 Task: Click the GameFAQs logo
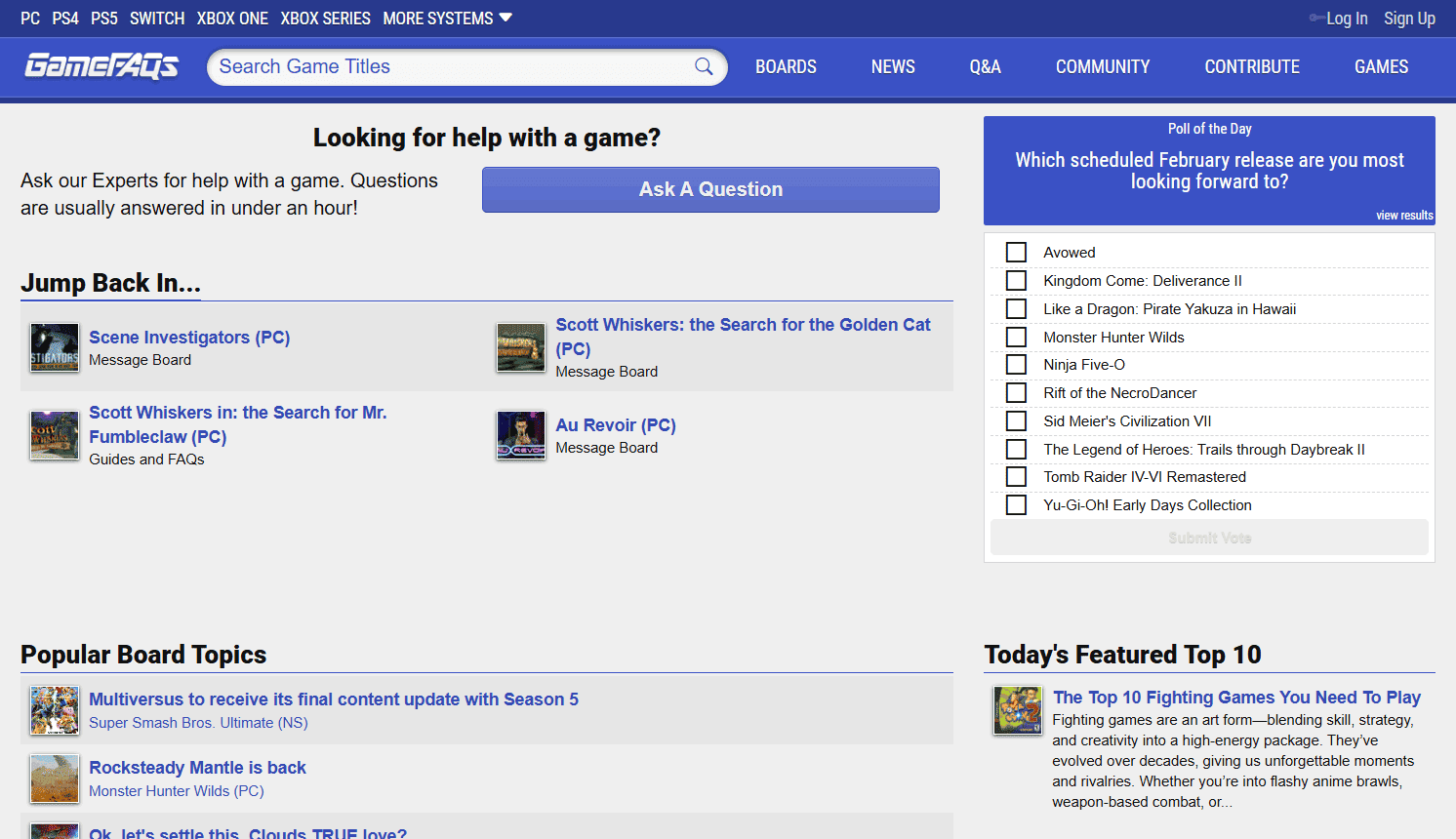tap(101, 66)
